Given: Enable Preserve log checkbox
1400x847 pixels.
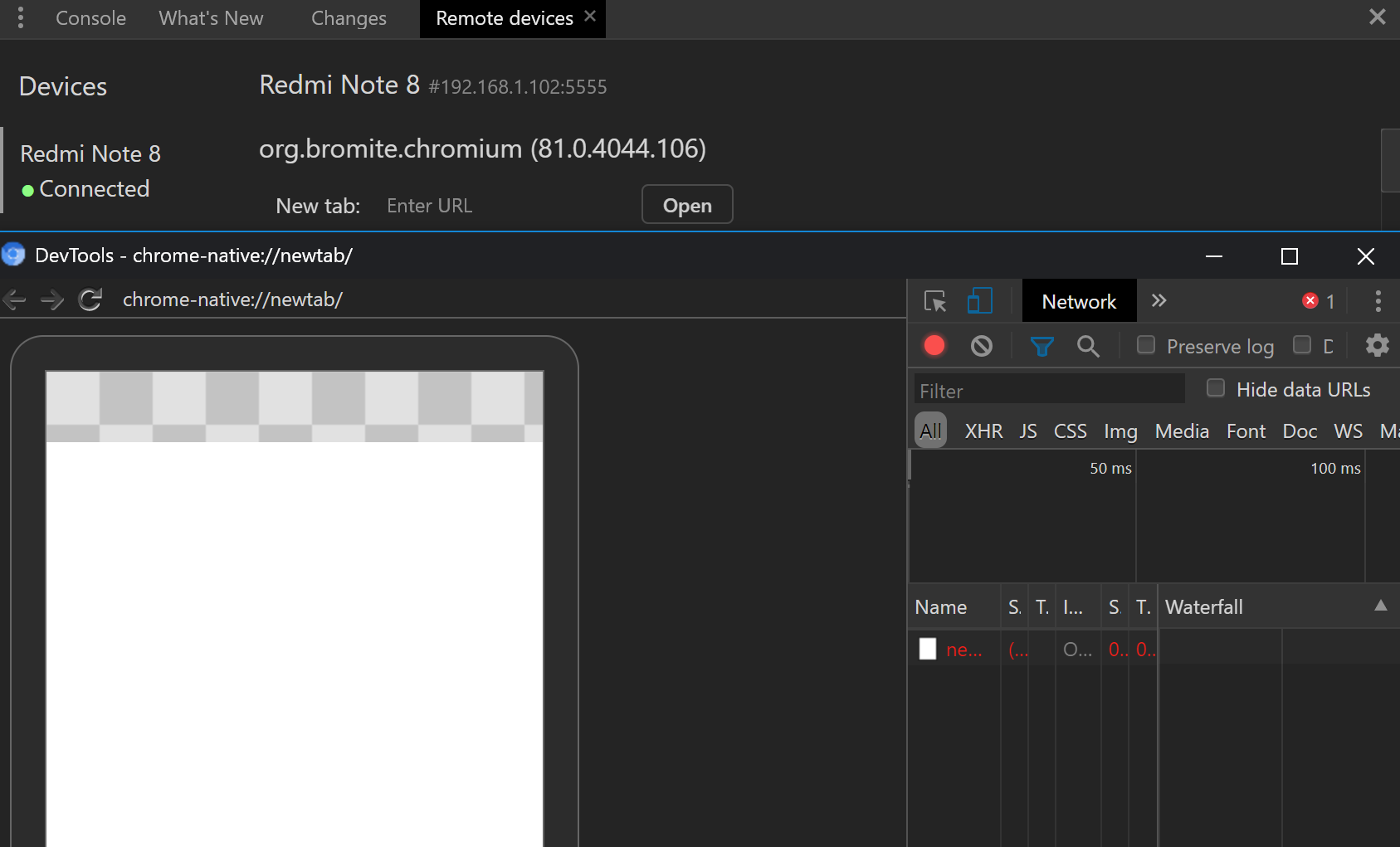Looking at the screenshot, I should (x=1146, y=344).
